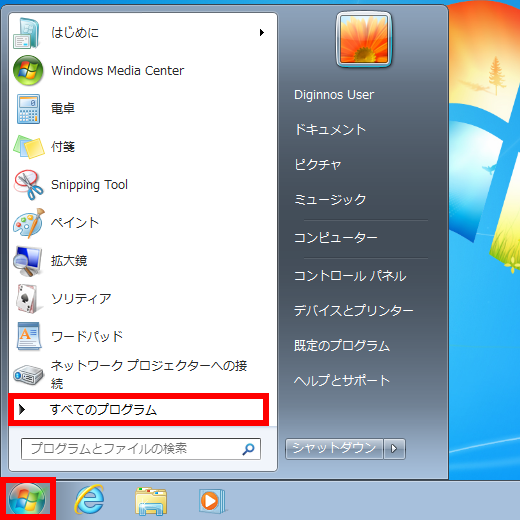Open デバイスとプリンター link
The height and width of the screenshot is (520, 520).
(x=353, y=310)
